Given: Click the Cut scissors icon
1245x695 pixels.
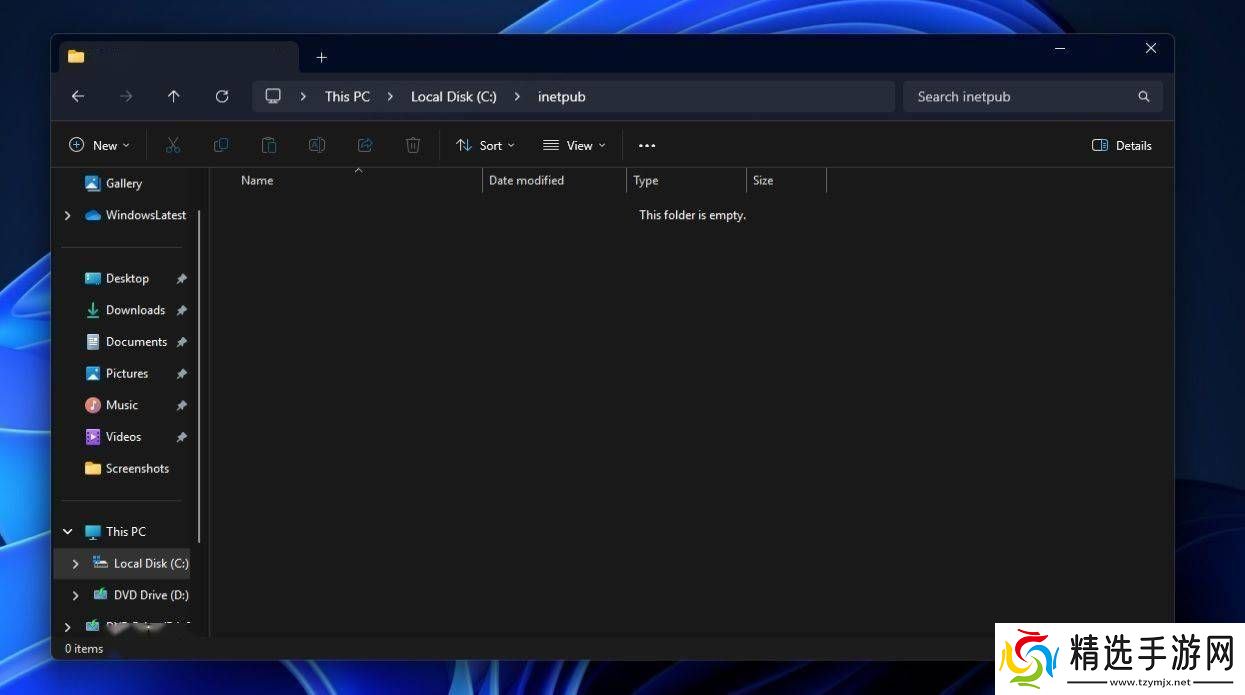Looking at the screenshot, I should click(x=173, y=146).
